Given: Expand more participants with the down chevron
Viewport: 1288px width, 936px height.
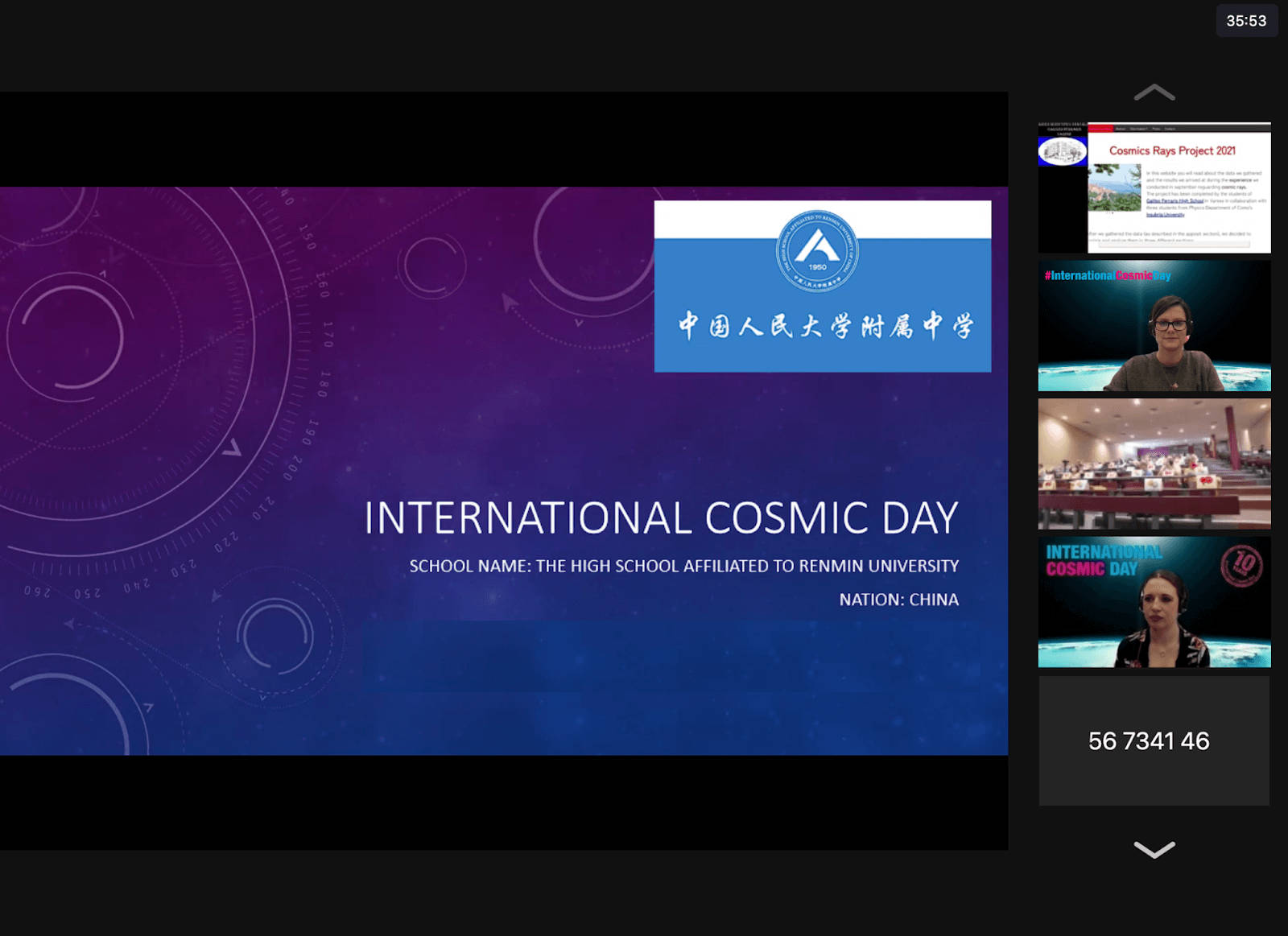Looking at the screenshot, I should [1154, 849].
